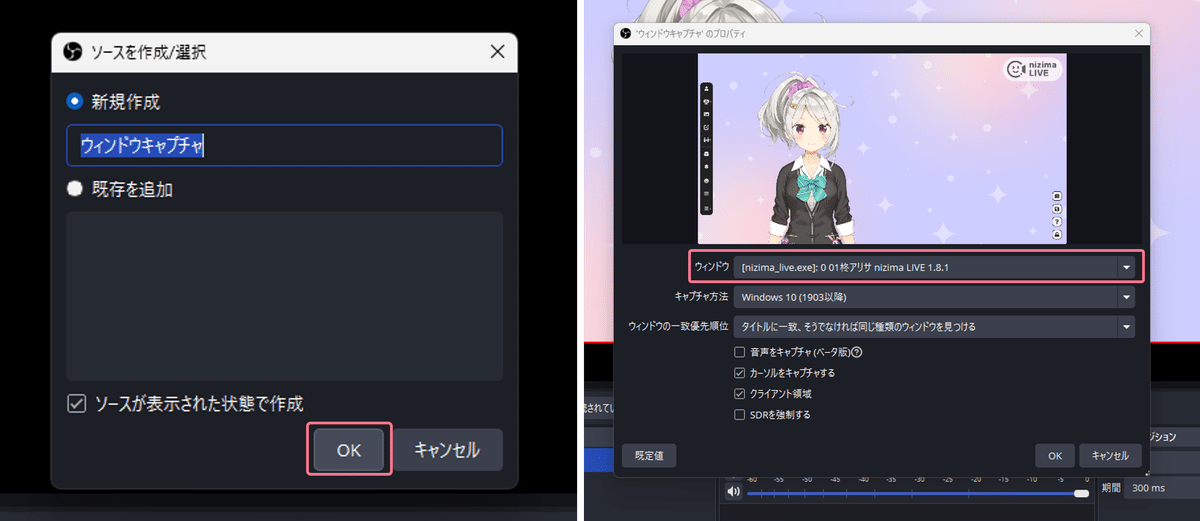Click the ウィンドウキャプチャ name input field
The height and width of the screenshot is (521, 1200).
pyautogui.click(x=284, y=146)
